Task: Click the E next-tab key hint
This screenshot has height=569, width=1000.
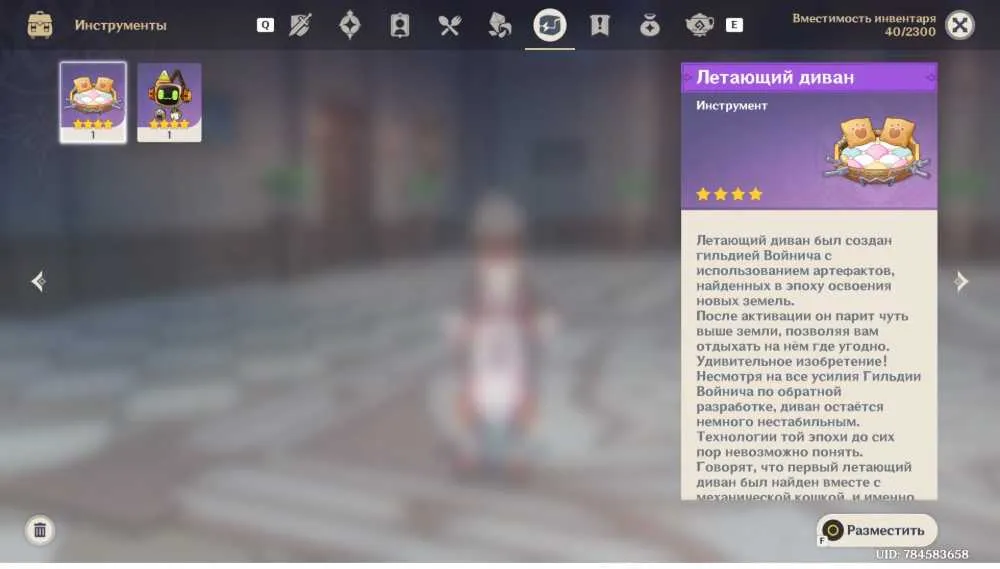Action: coord(734,25)
